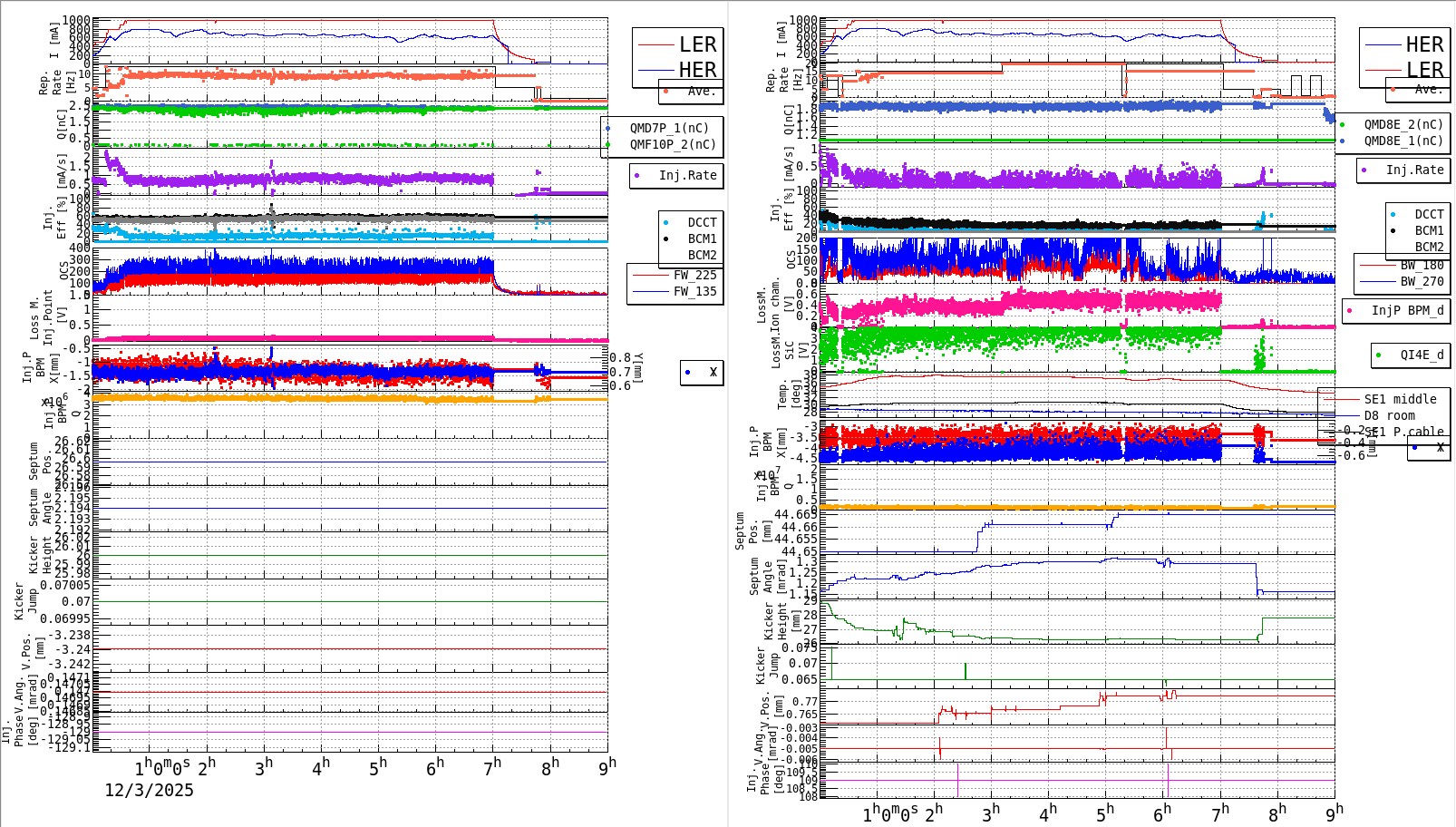Select the QI4E_d green marker on the right panel
This screenshot has width=1456, height=827.
[1378, 355]
